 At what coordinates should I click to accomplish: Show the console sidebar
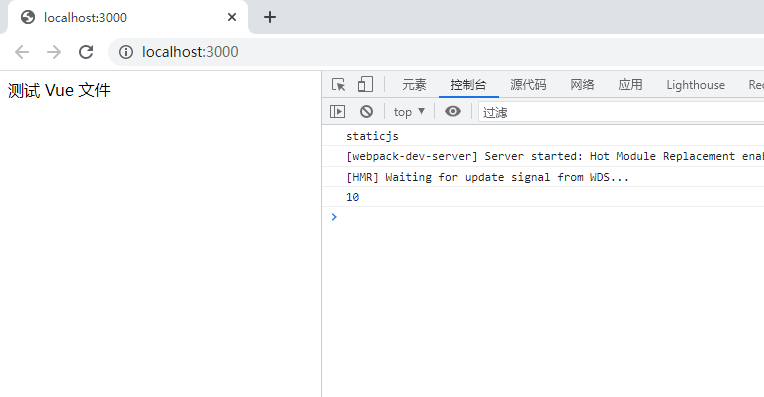pos(337,112)
